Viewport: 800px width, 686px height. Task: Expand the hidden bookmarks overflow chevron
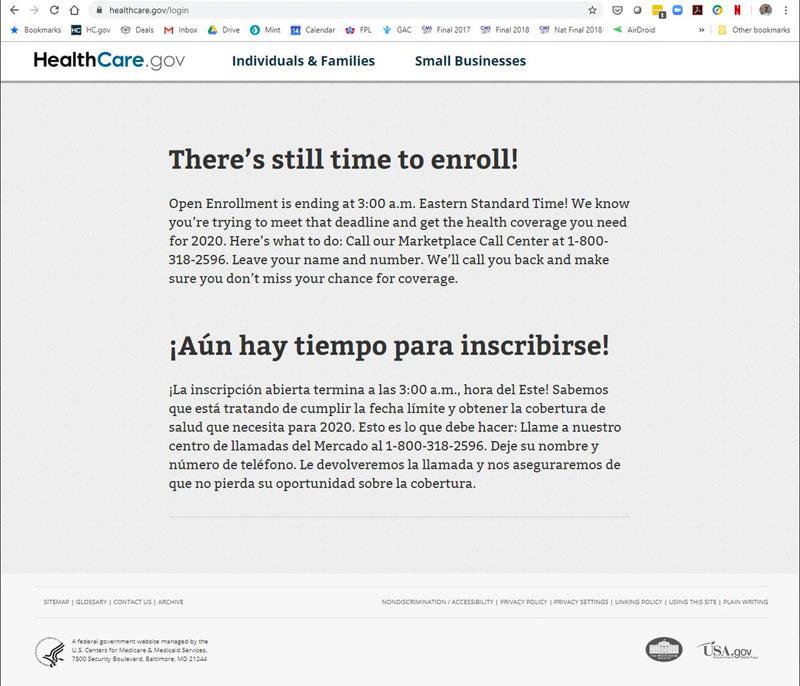pyautogui.click(x=701, y=30)
